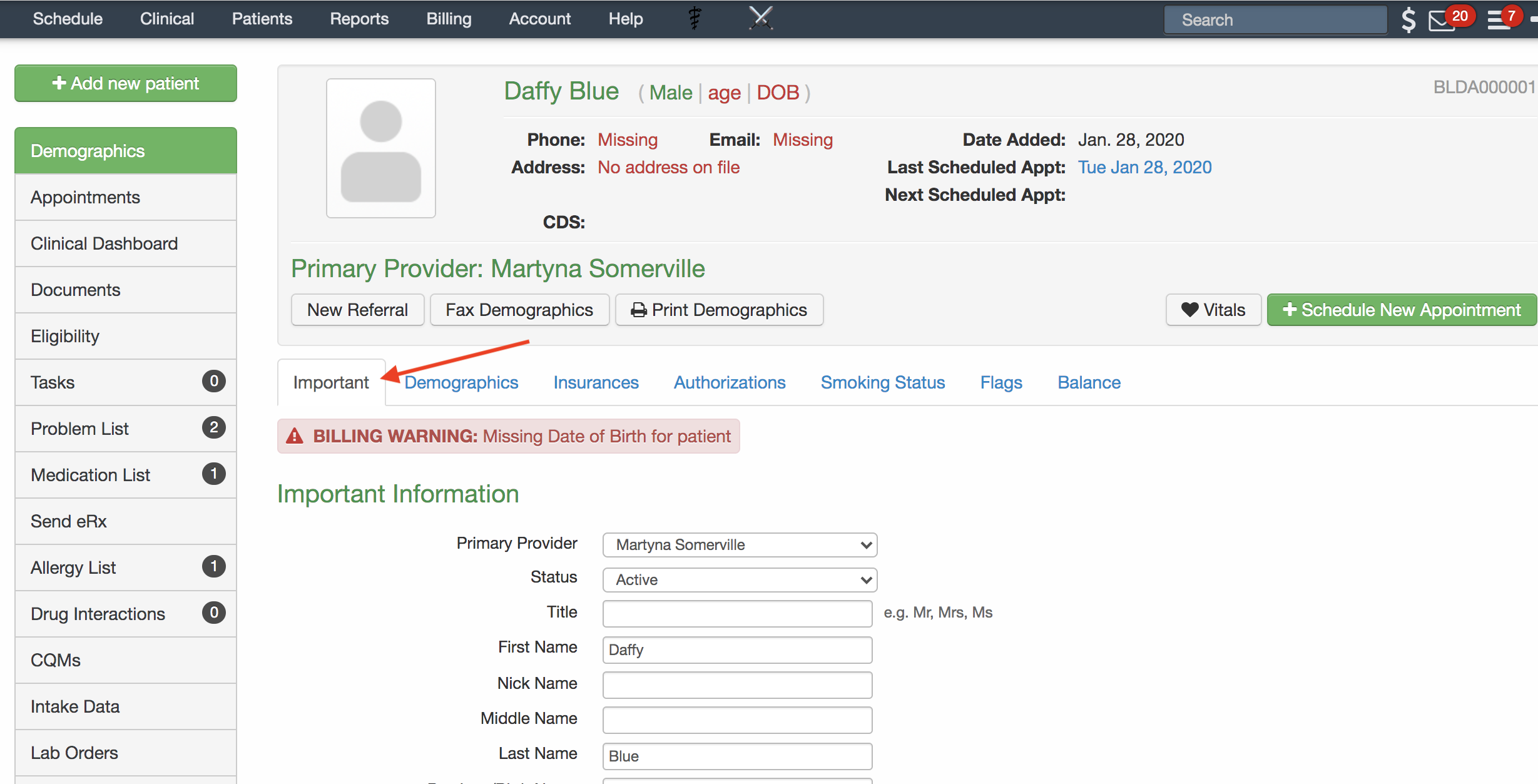This screenshot has width=1538, height=784.
Task: Open the Patients menu
Action: pyautogui.click(x=262, y=19)
